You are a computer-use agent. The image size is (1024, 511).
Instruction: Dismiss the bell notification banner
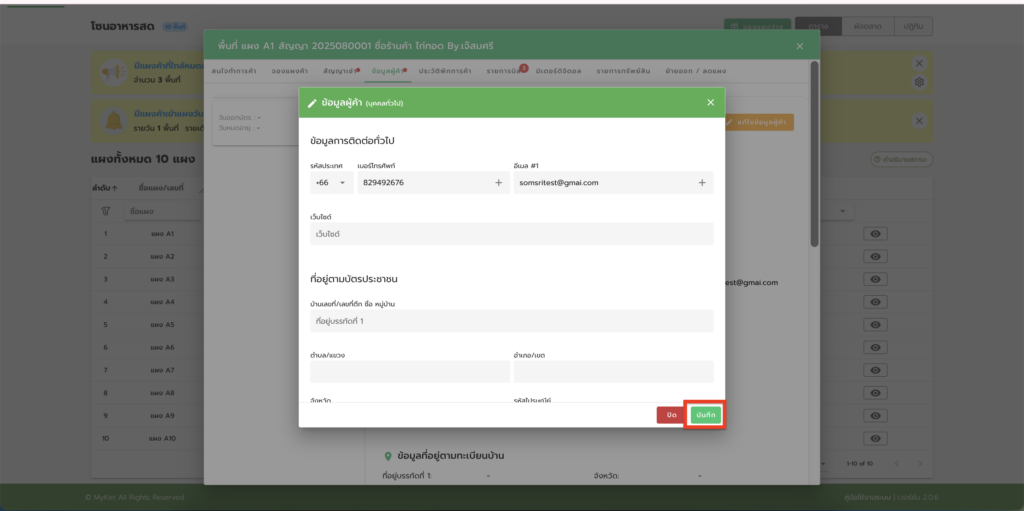[919, 121]
